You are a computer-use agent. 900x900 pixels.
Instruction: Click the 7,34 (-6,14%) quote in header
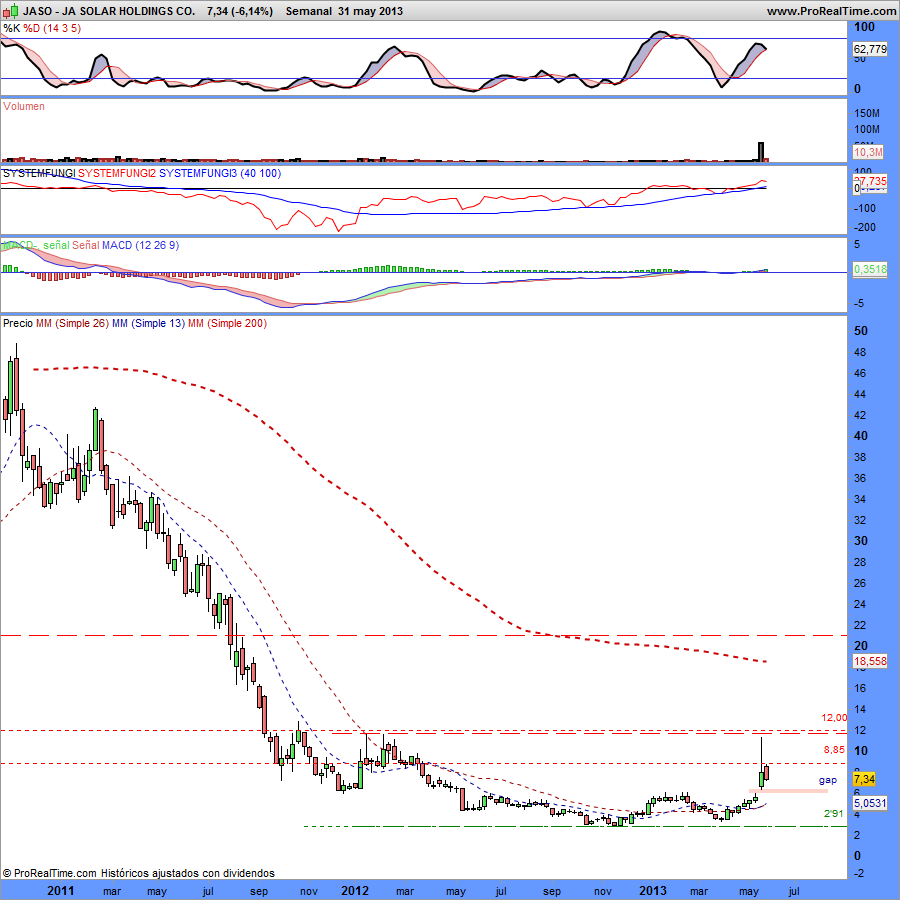point(240,11)
